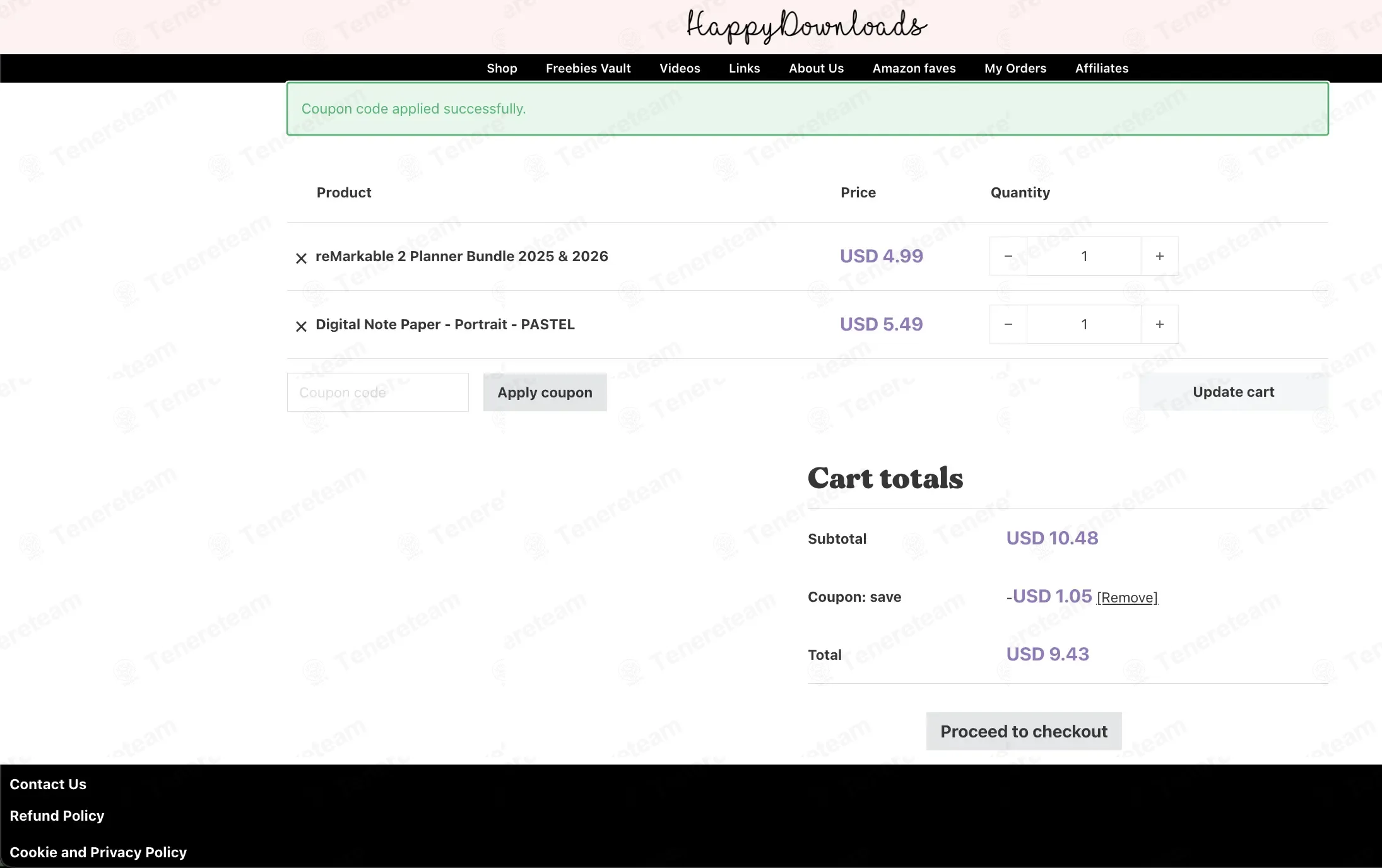This screenshot has width=1382, height=868.
Task: Open the Links menu item
Action: point(744,68)
